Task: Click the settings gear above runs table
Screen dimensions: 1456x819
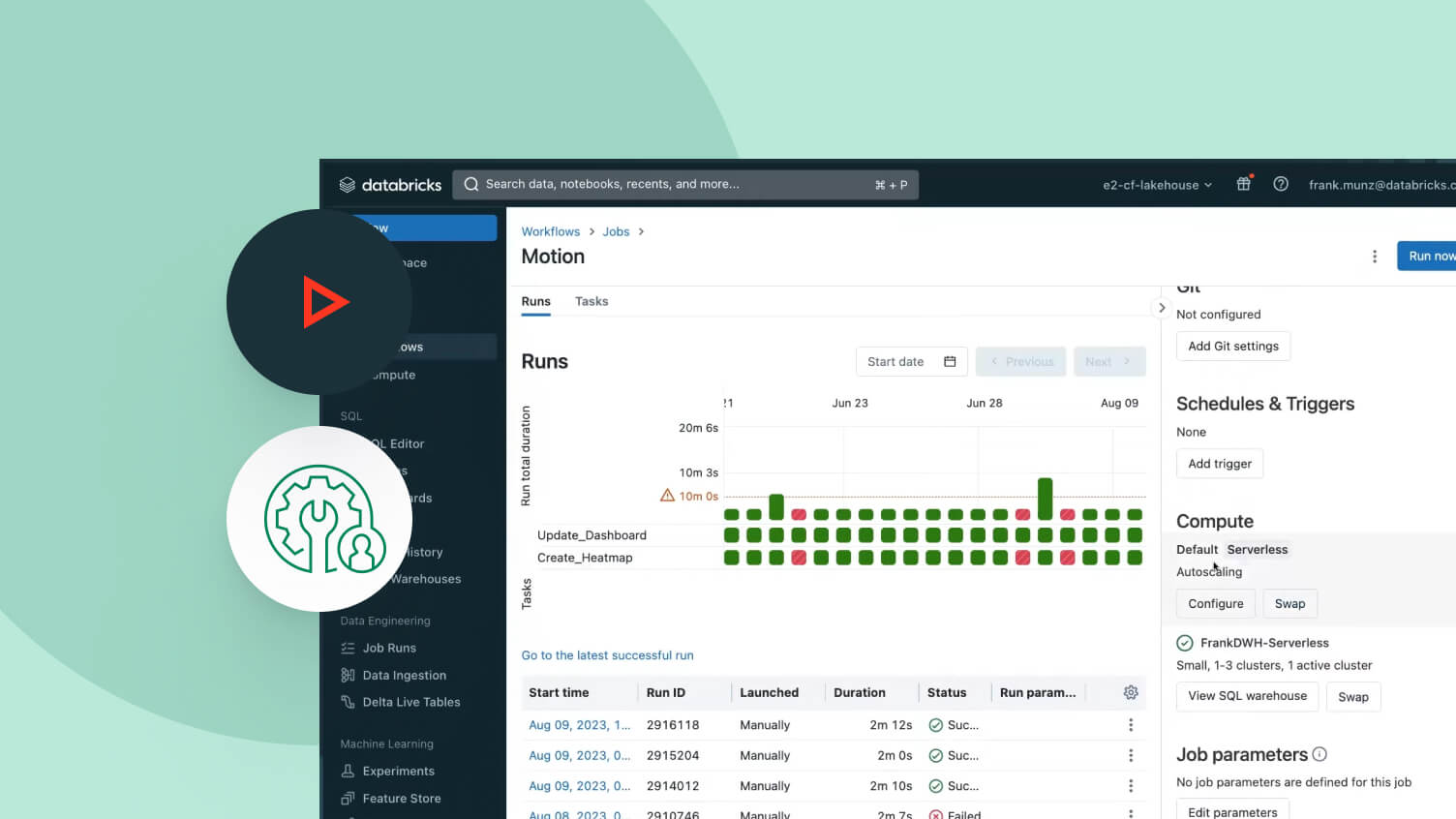Action: click(1131, 692)
